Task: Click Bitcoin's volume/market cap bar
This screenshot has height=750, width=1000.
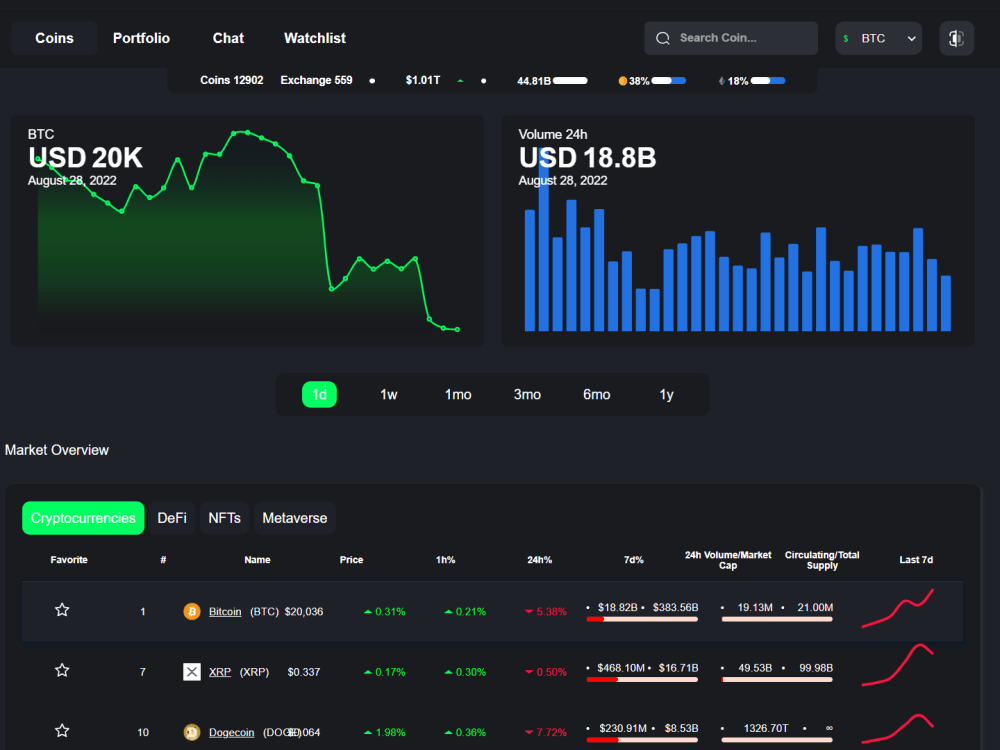Action: tap(642, 619)
